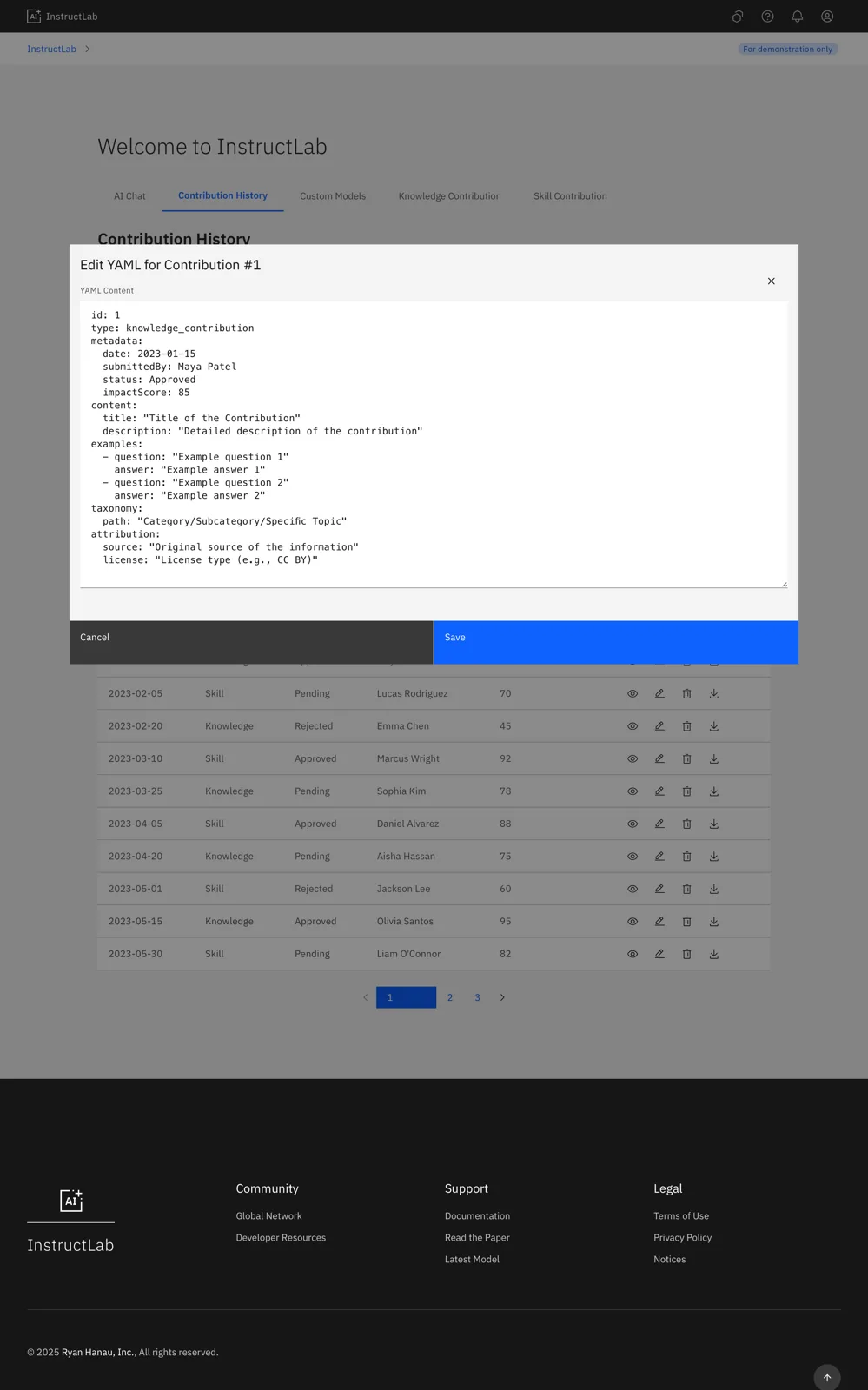Edit the Lucas Rodriguez row with pencil icon
868x1390 pixels.
click(659, 694)
